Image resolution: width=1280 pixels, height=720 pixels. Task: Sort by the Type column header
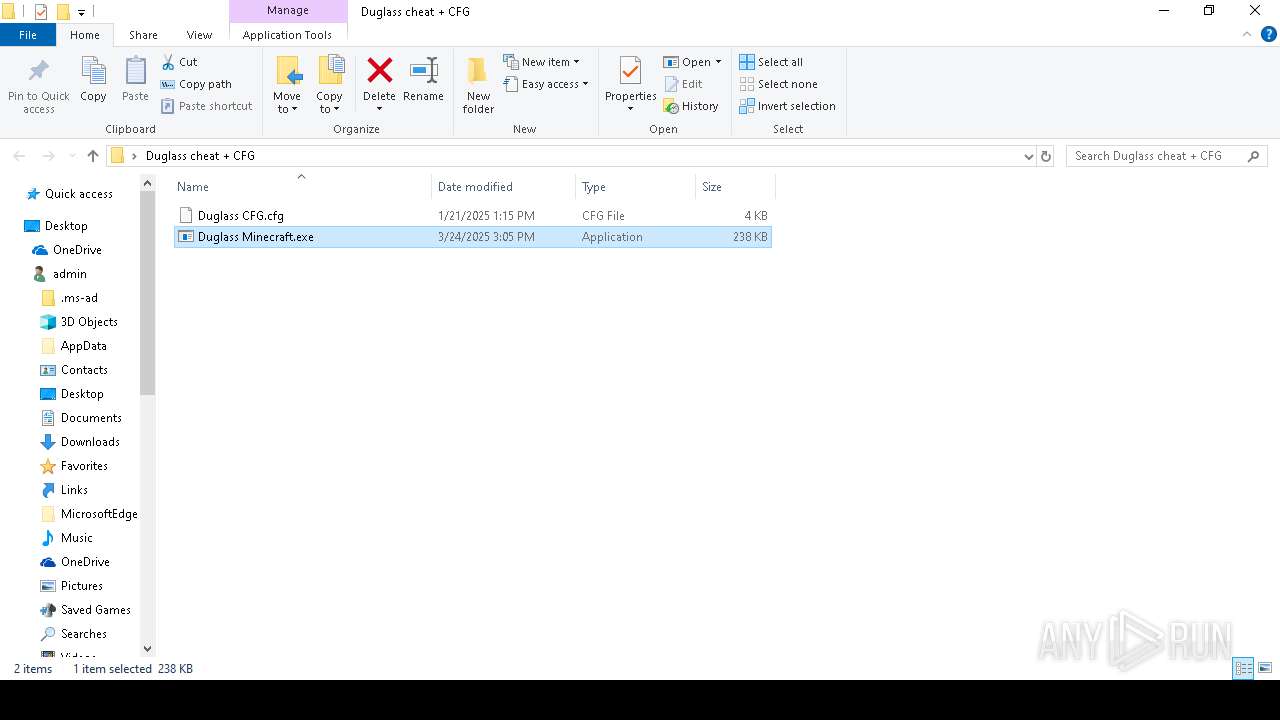point(636,187)
